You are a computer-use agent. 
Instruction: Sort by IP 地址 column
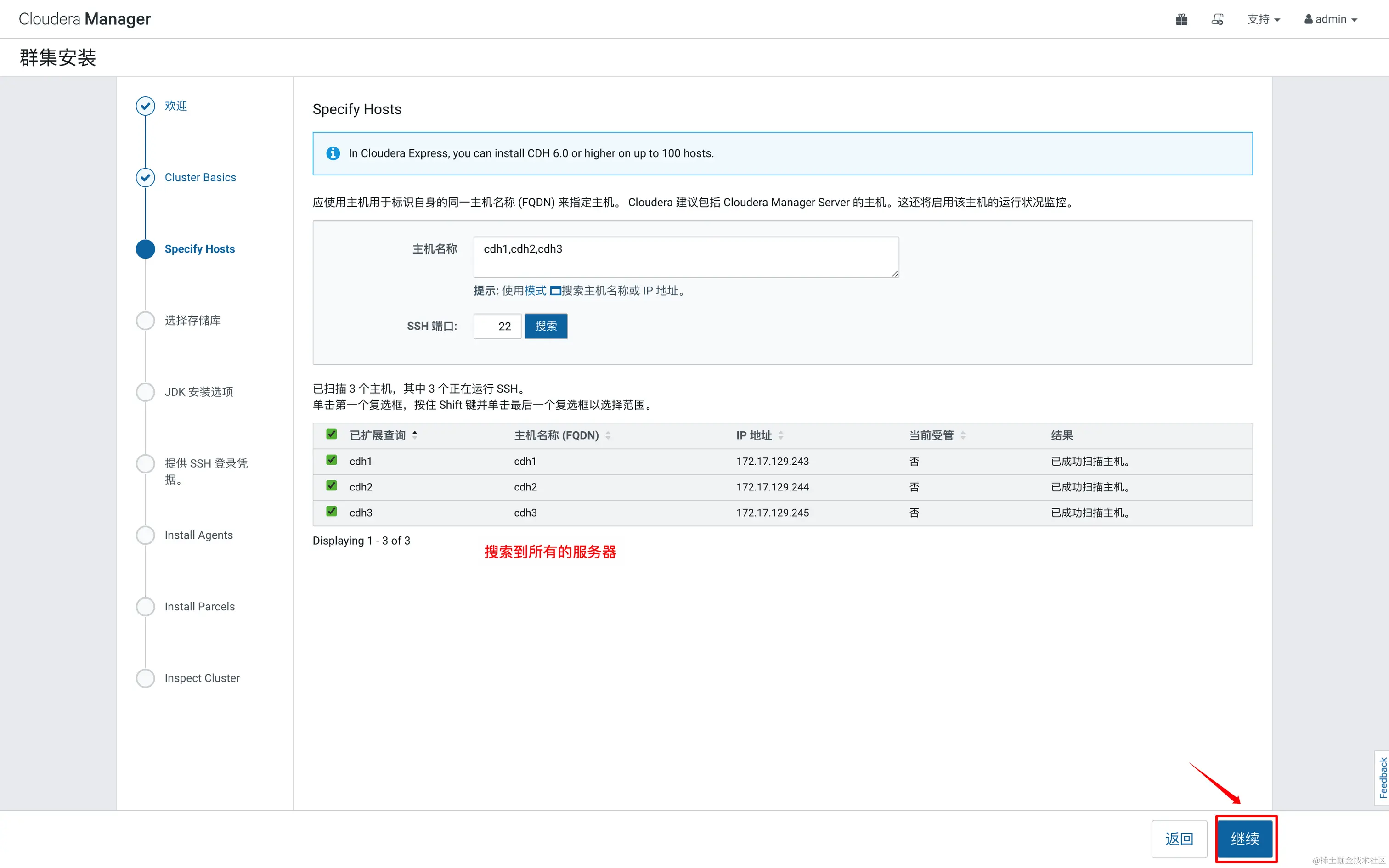pos(760,435)
